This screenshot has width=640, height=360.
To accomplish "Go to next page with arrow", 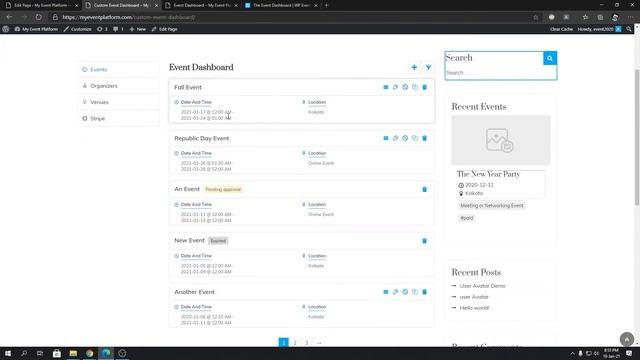I will pyautogui.click(x=319, y=342).
